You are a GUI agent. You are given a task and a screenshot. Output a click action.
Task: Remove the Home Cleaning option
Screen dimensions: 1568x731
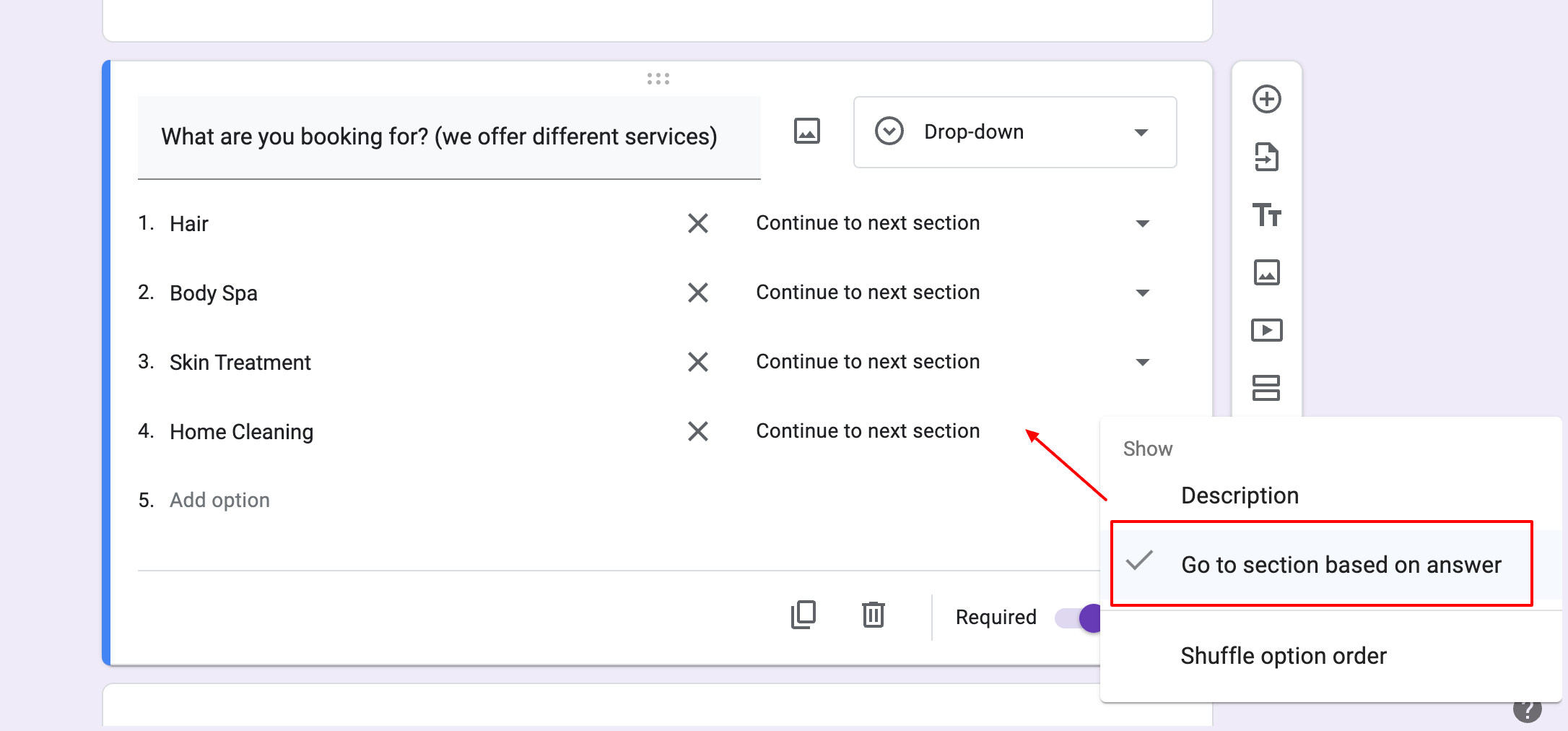697,431
